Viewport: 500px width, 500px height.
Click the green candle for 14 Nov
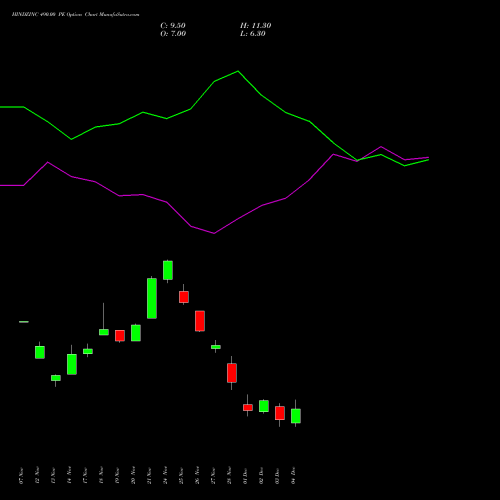click(x=72, y=364)
